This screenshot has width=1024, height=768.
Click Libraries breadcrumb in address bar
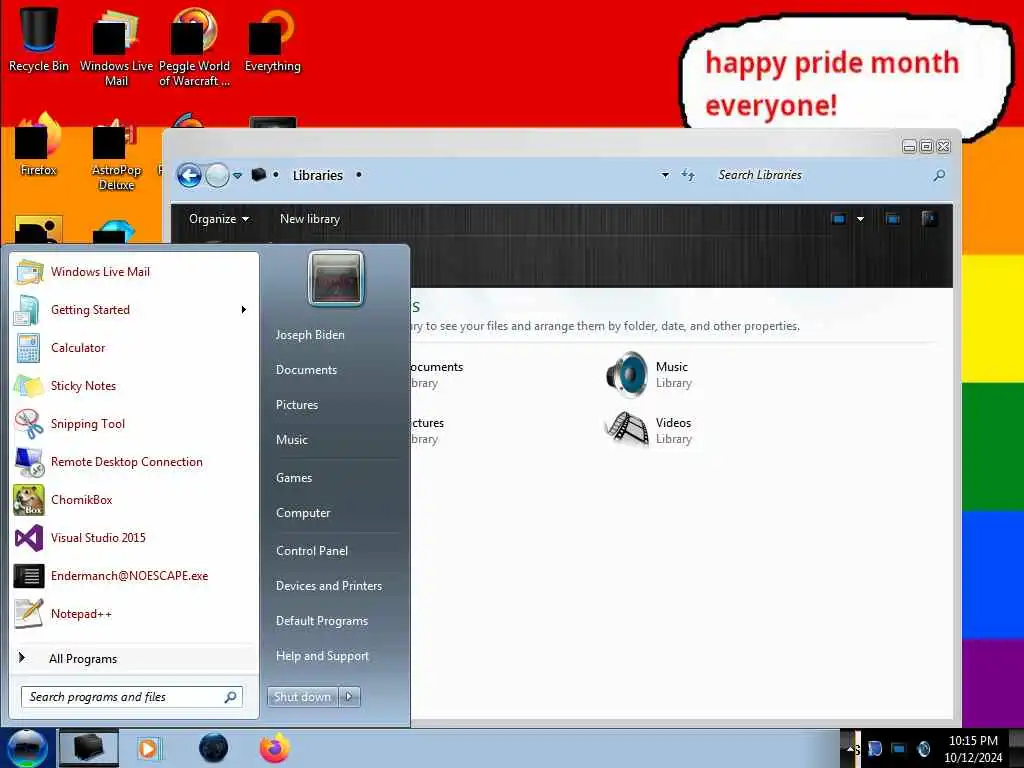click(317, 175)
